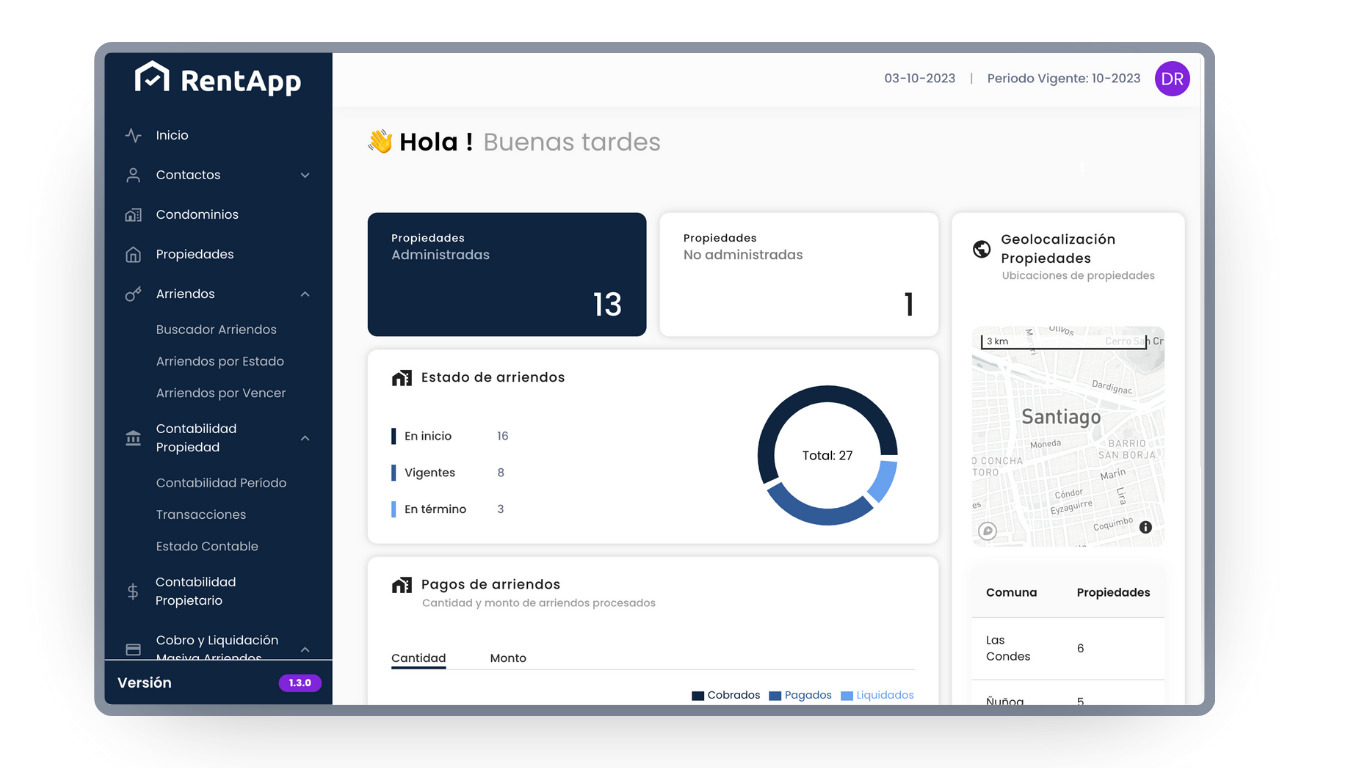This screenshot has height=768, width=1366.
Task: Click the Inicio pulse icon
Action: [x=133, y=135]
